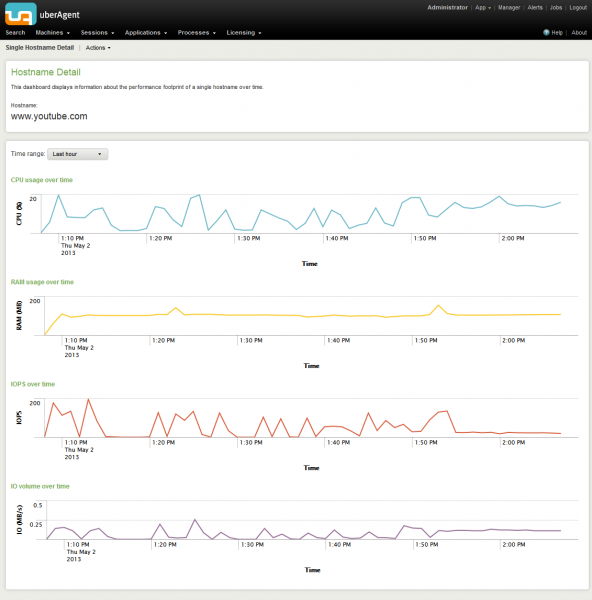The height and width of the screenshot is (600, 592).
Task: Click the CPU usage over time title
Action: [x=42, y=180]
